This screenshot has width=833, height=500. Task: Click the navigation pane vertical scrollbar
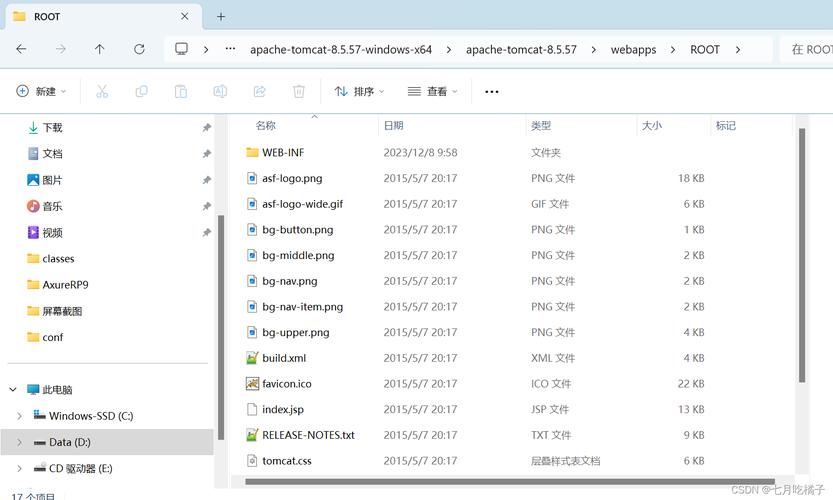[x=221, y=327]
